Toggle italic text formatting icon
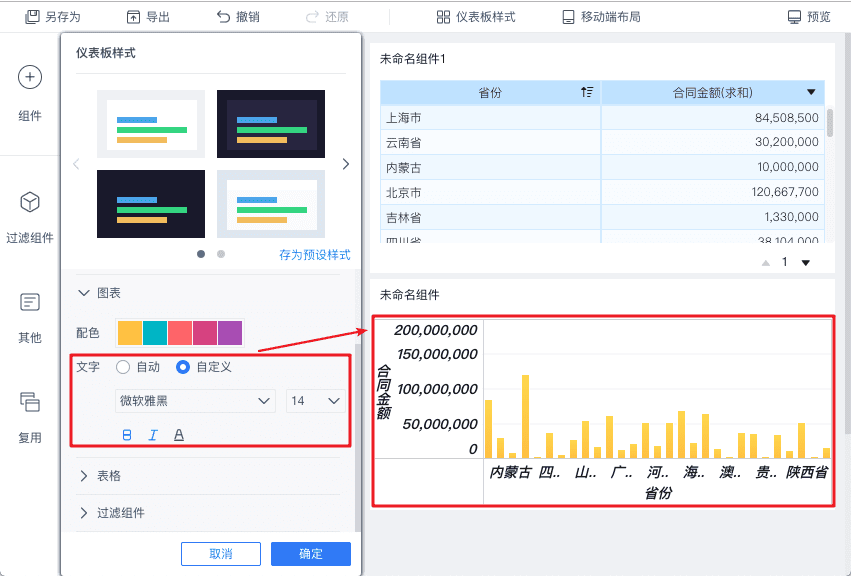Image resolution: width=851 pixels, height=576 pixels. [x=153, y=435]
